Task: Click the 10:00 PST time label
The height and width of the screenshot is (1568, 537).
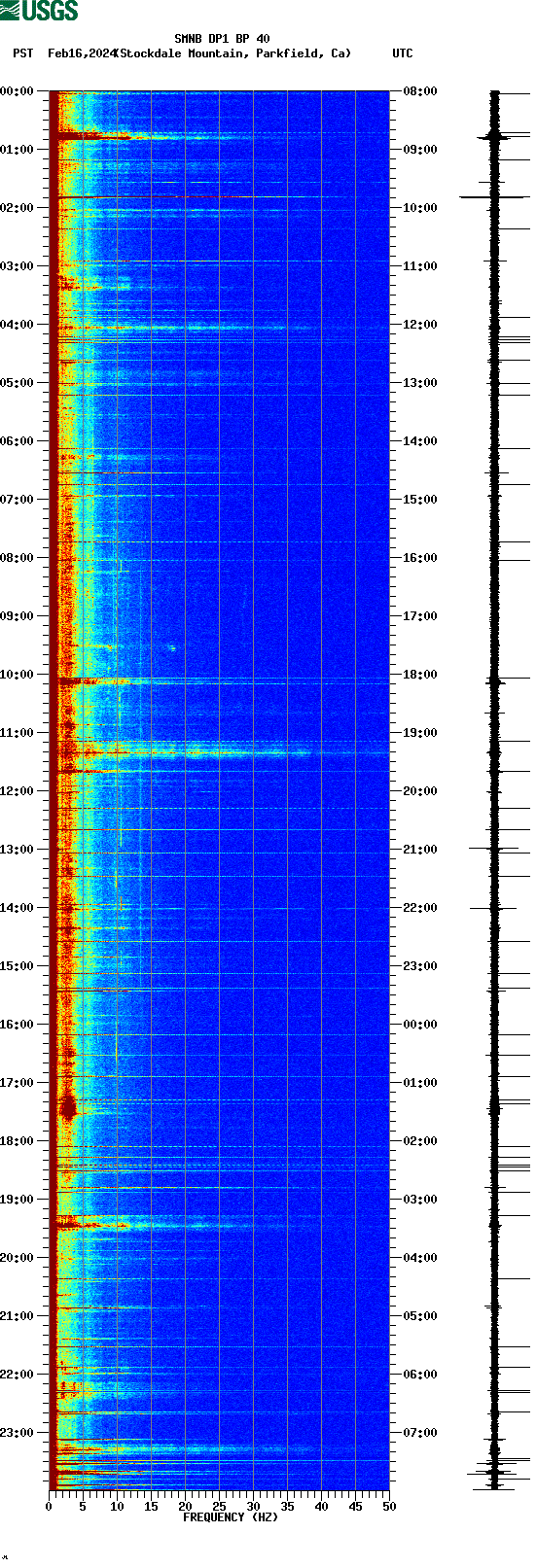Action: click(x=18, y=675)
